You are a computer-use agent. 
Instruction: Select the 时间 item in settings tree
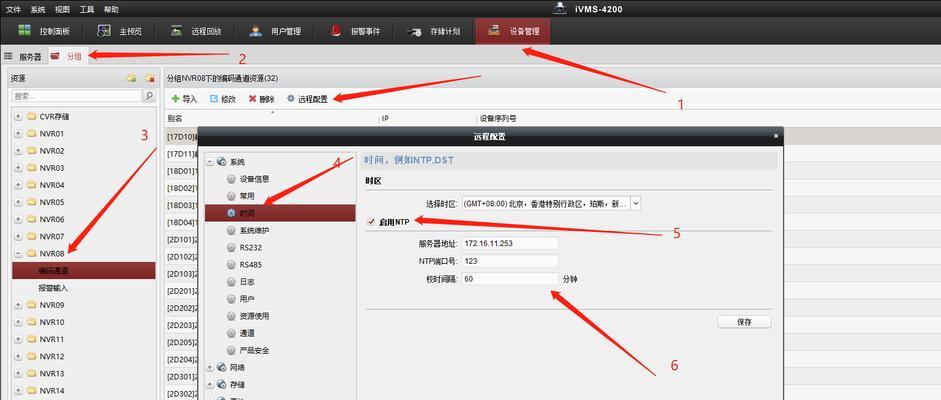[x=280, y=213]
